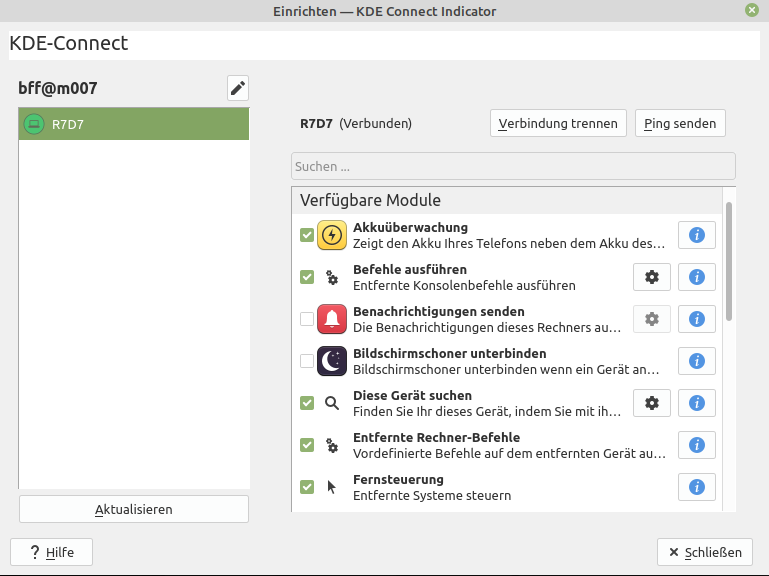
Task: Open settings gear for Diese Gerät suchen
Action: tap(651, 403)
